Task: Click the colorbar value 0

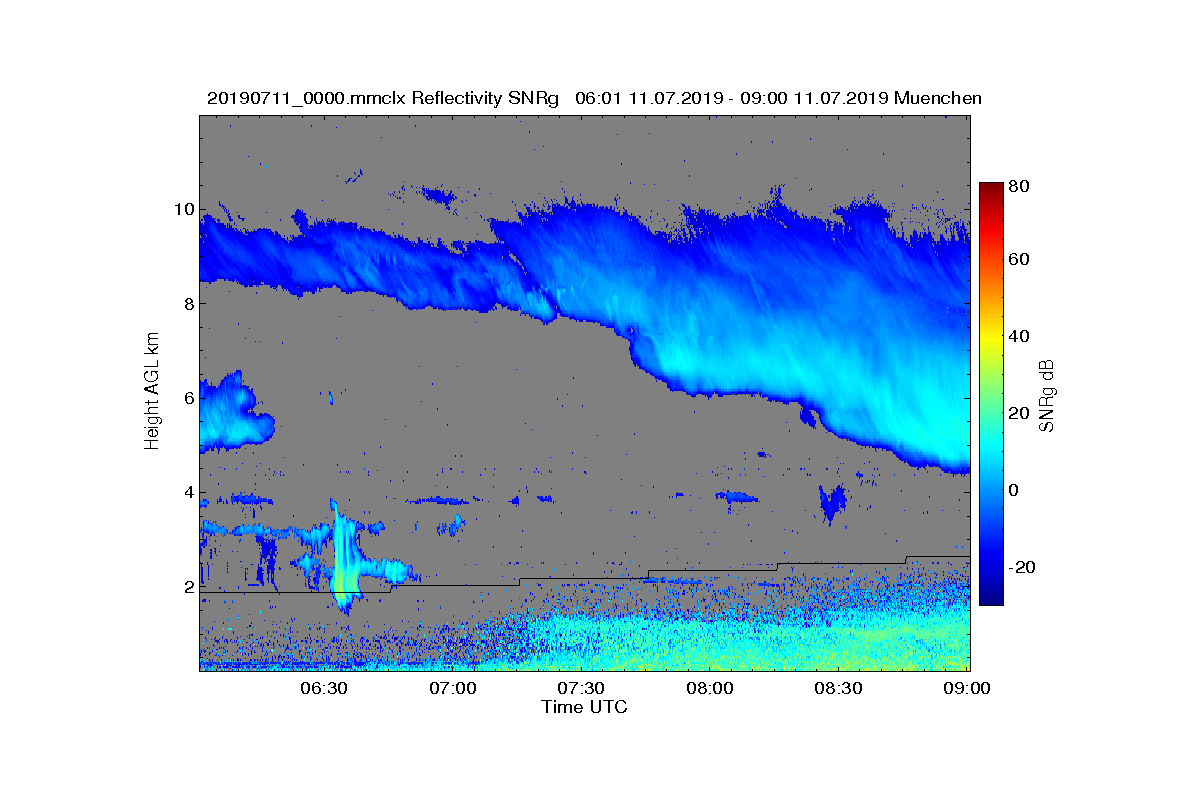Action: [x=1014, y=490]
